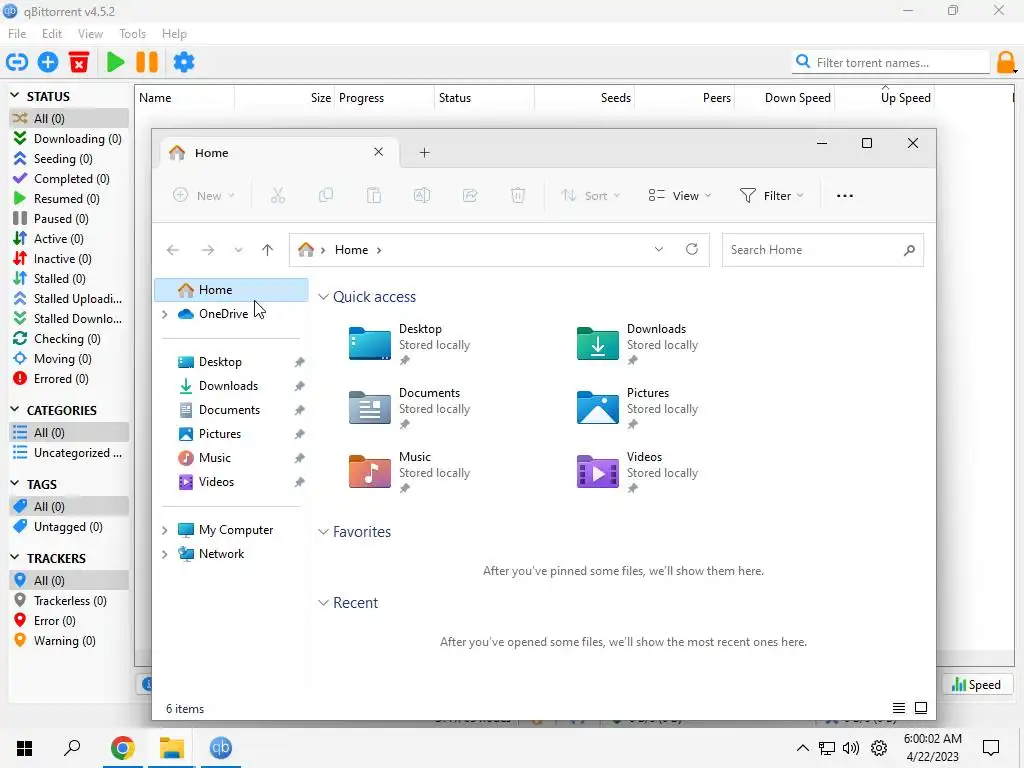This screenshot has height=768, width=1024.
Task: Click the Up one level arrow
Action: pyautogui.click(x=267, y=250)
